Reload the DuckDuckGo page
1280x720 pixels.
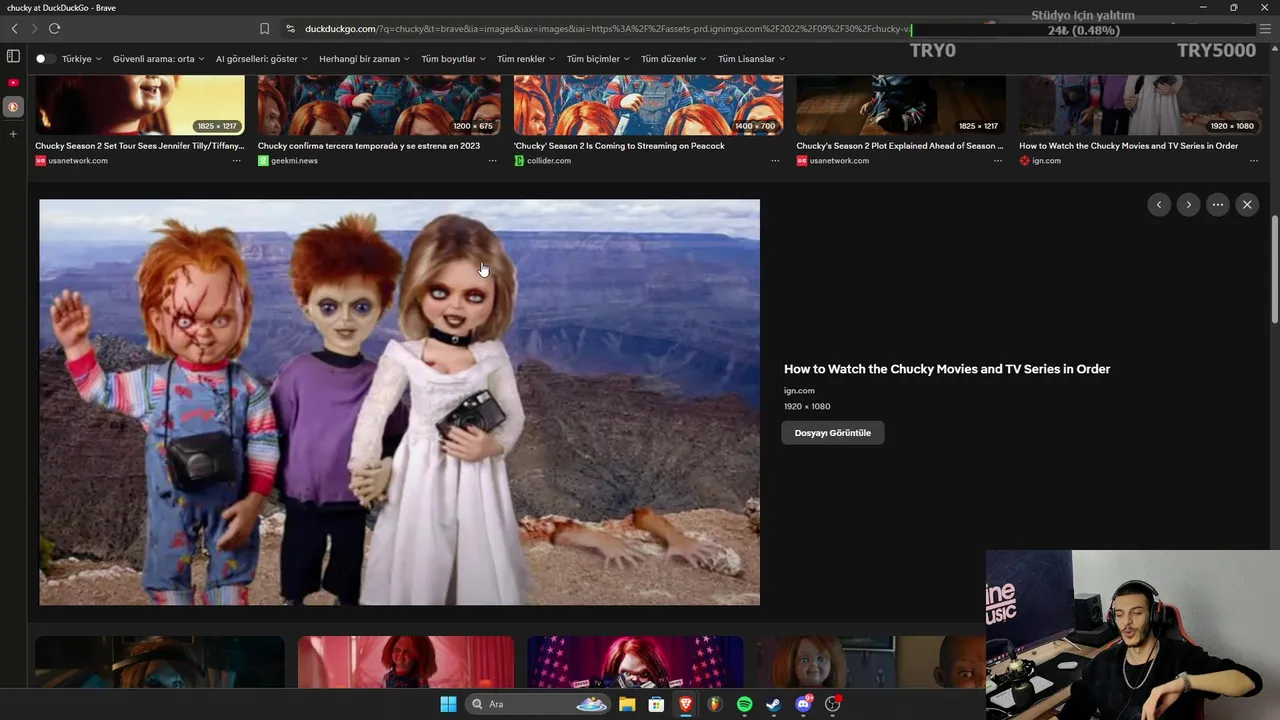[54, 29]
